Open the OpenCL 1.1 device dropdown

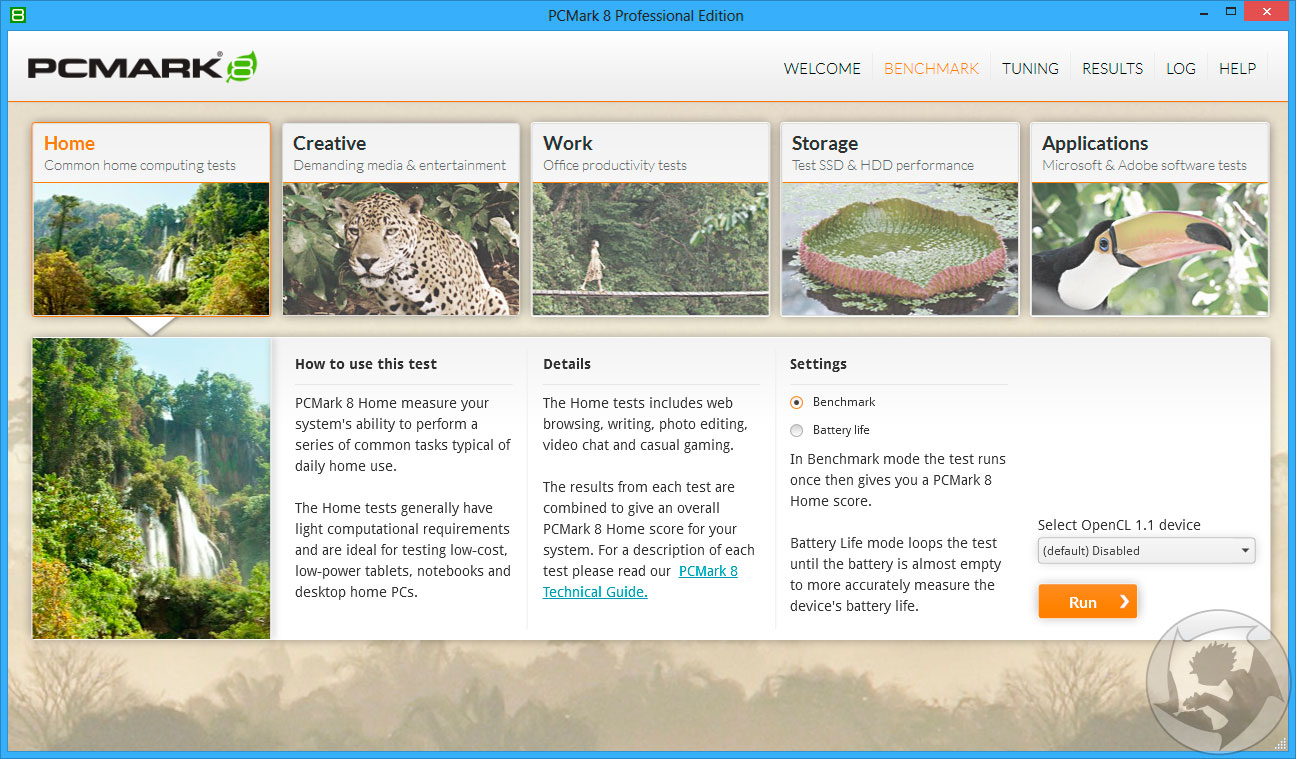(x=1146, y=551)
